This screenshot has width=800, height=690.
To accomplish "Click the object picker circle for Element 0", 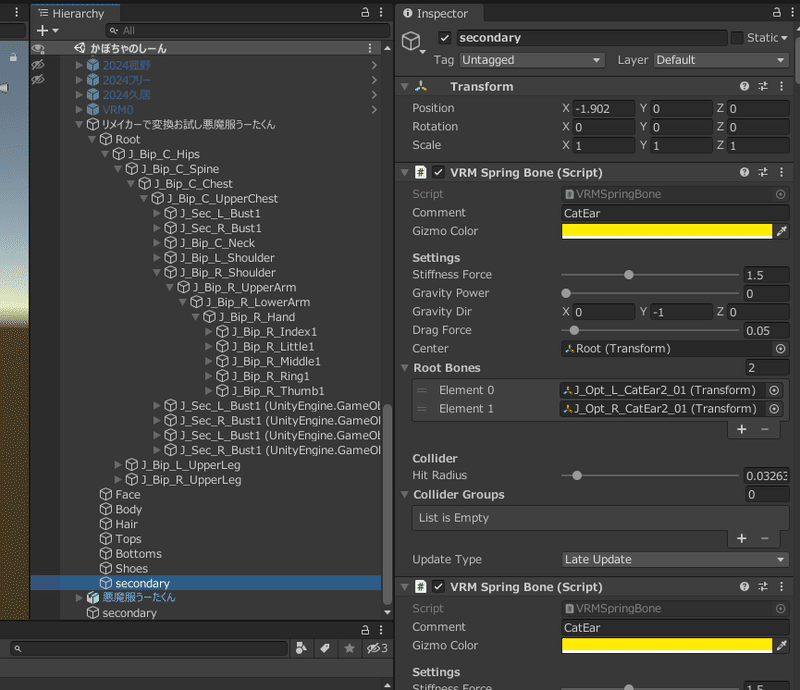I will tap(773, 390).
